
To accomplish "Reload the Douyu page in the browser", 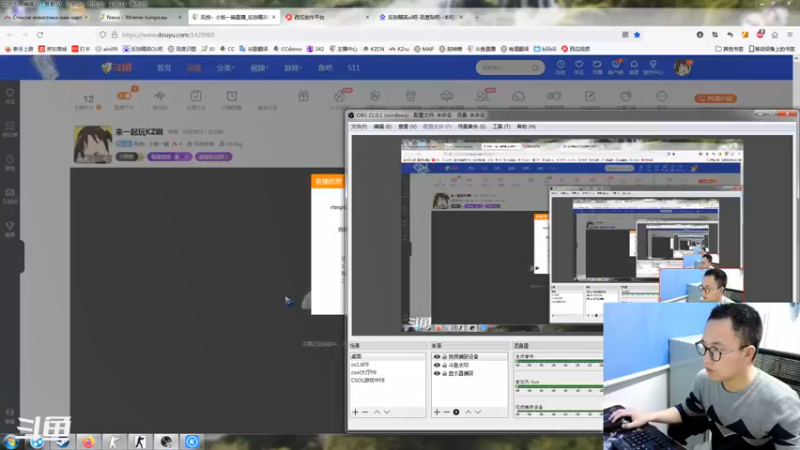I will coord(40,35).
